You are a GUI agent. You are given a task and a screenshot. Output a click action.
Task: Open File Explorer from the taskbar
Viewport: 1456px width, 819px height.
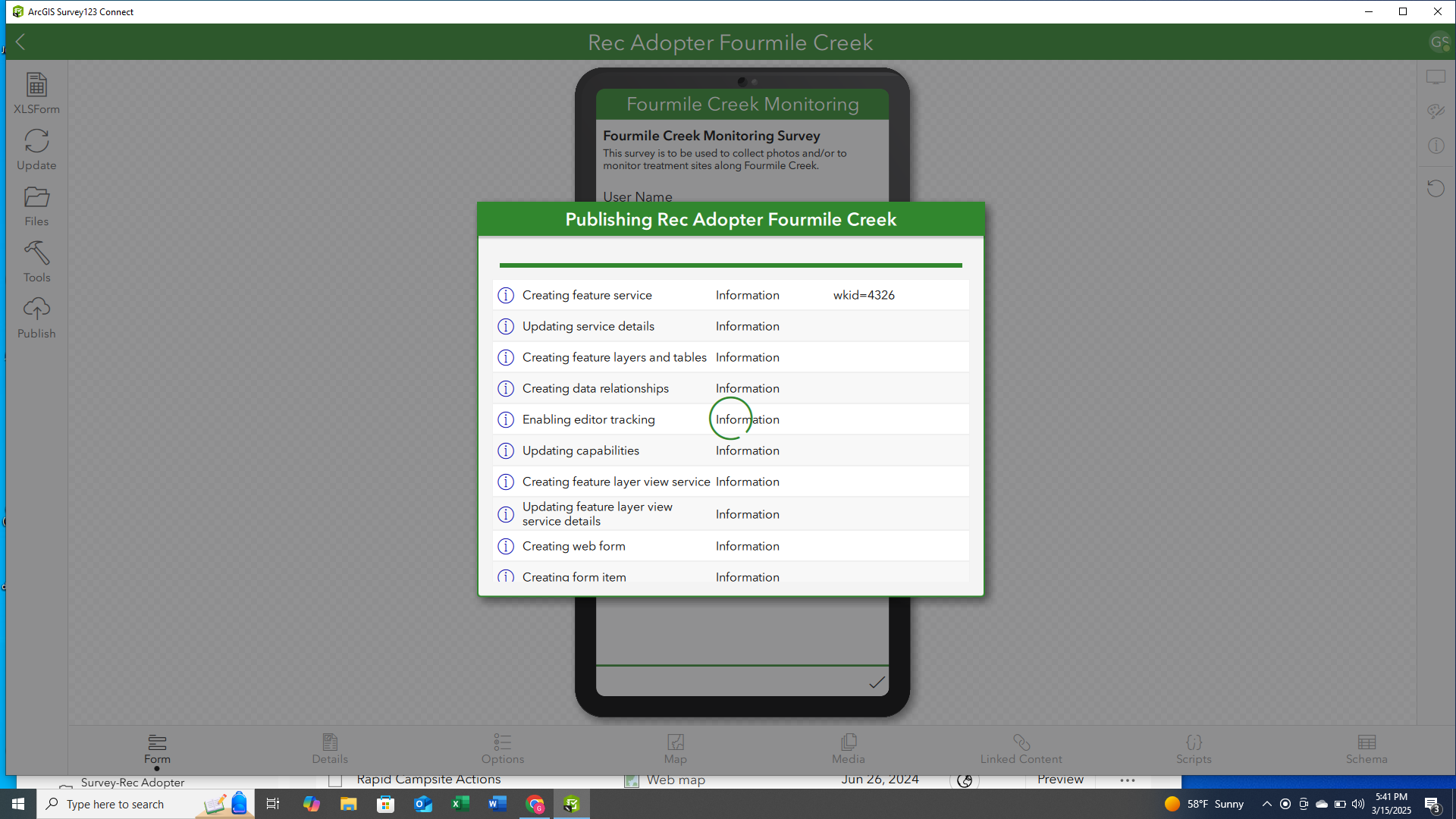(x=349, y=804)
